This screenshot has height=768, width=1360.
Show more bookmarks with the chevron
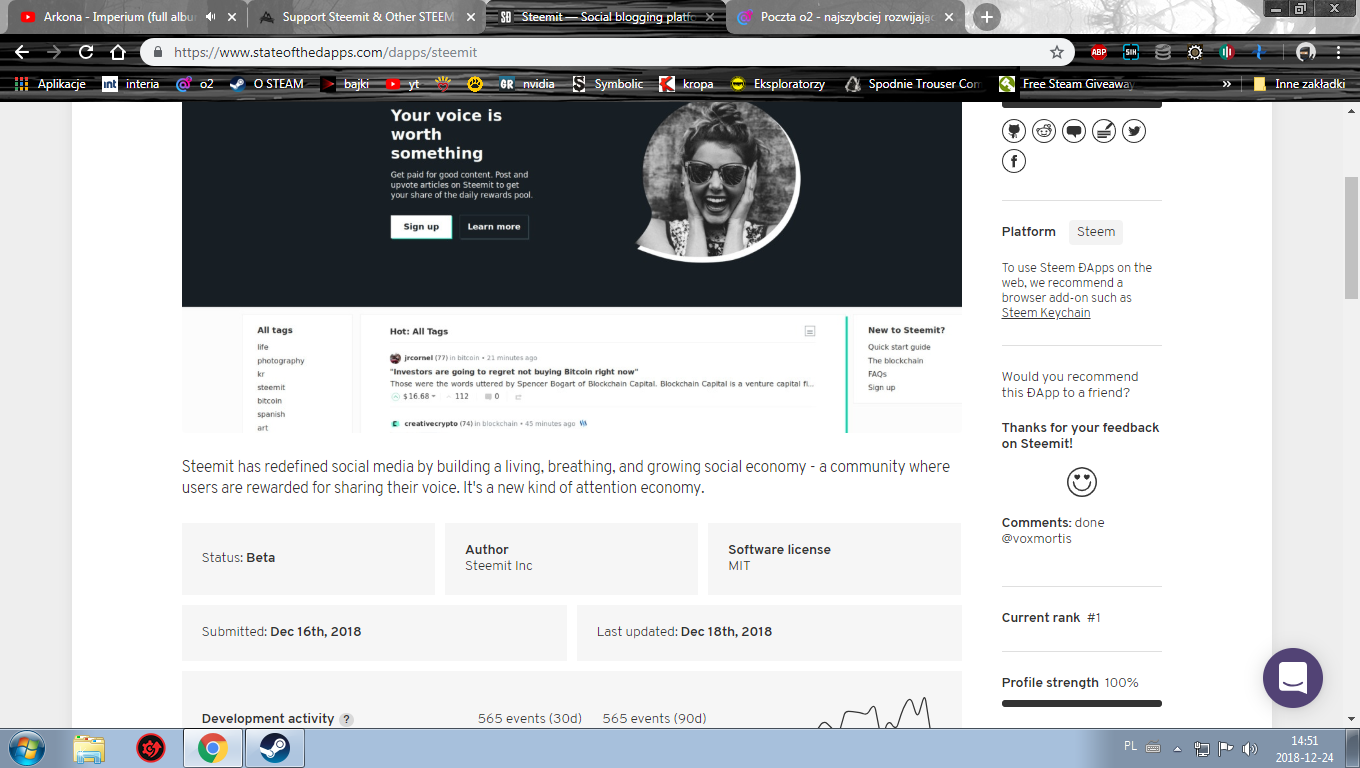(x=1227, y=84)
